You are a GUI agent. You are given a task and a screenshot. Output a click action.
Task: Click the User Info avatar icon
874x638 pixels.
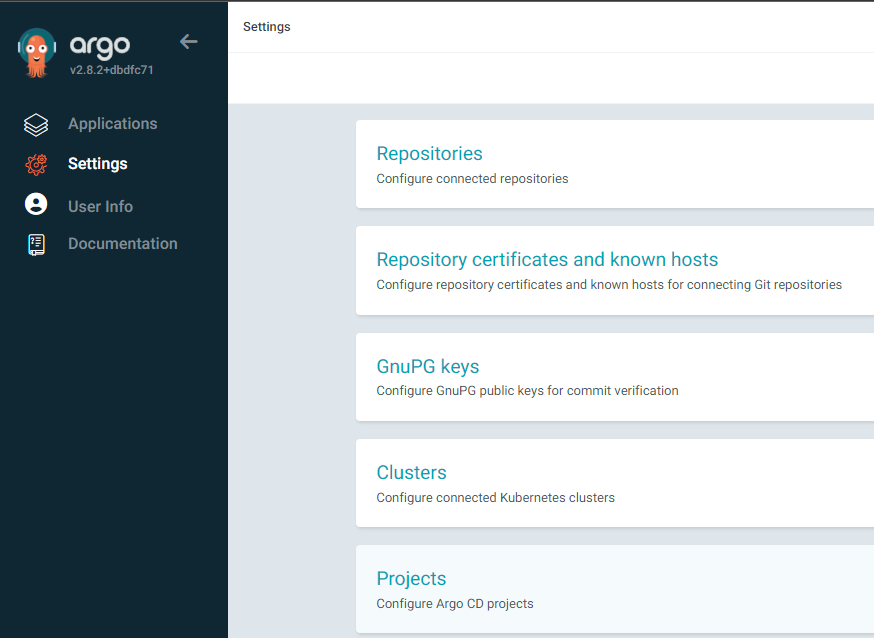pyautogui.click(x=36, y=205)
